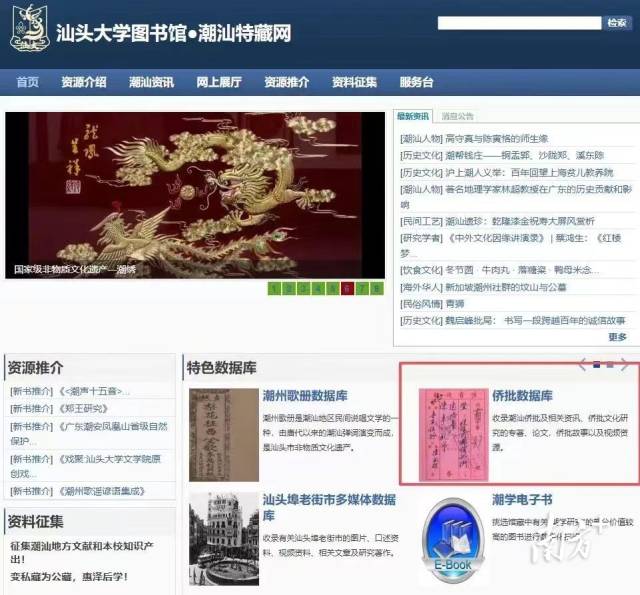Open the 资源推介 item in navigation bar

coord(287,82)
